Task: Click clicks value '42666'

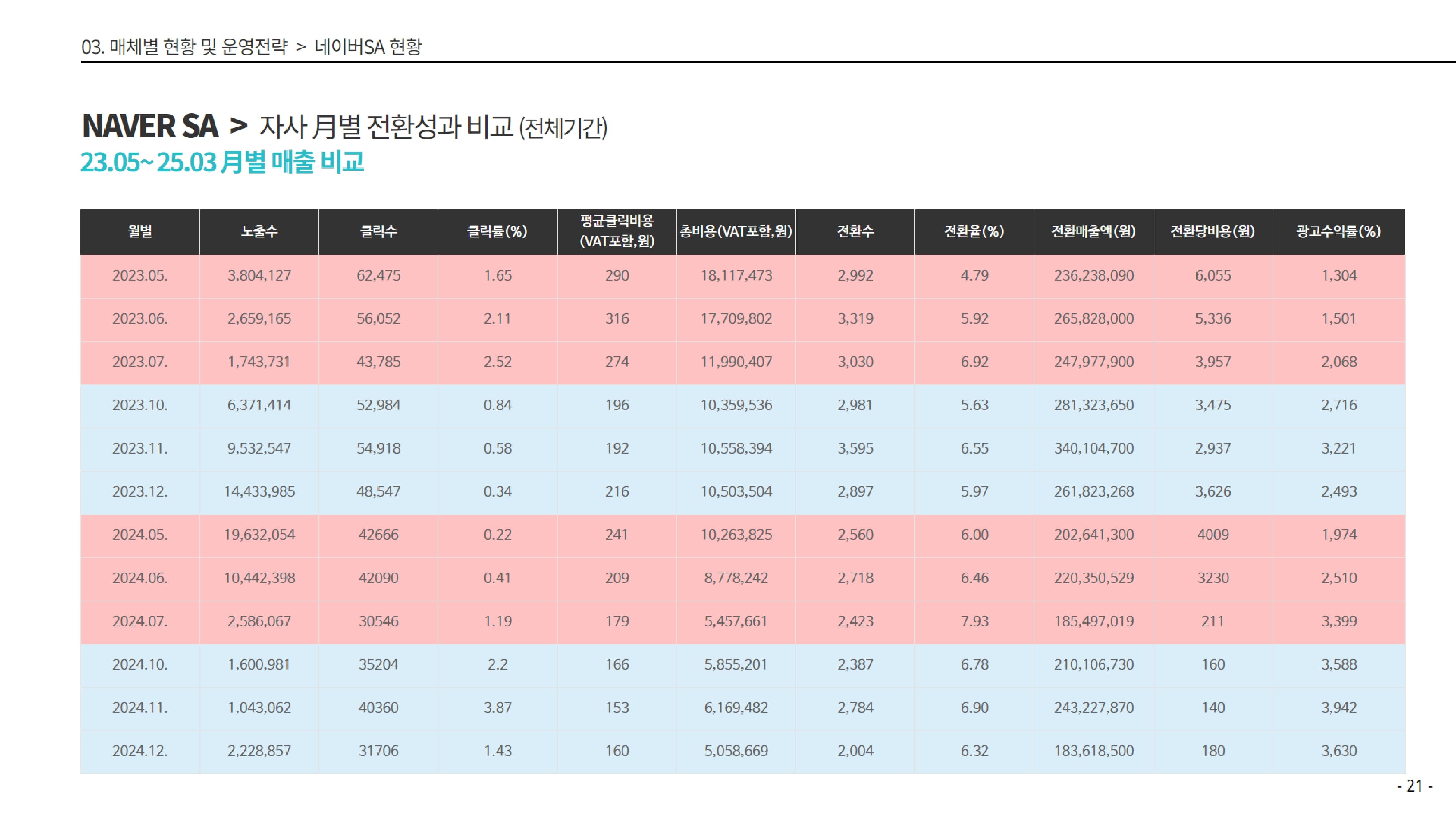Action: coord(379,535)
